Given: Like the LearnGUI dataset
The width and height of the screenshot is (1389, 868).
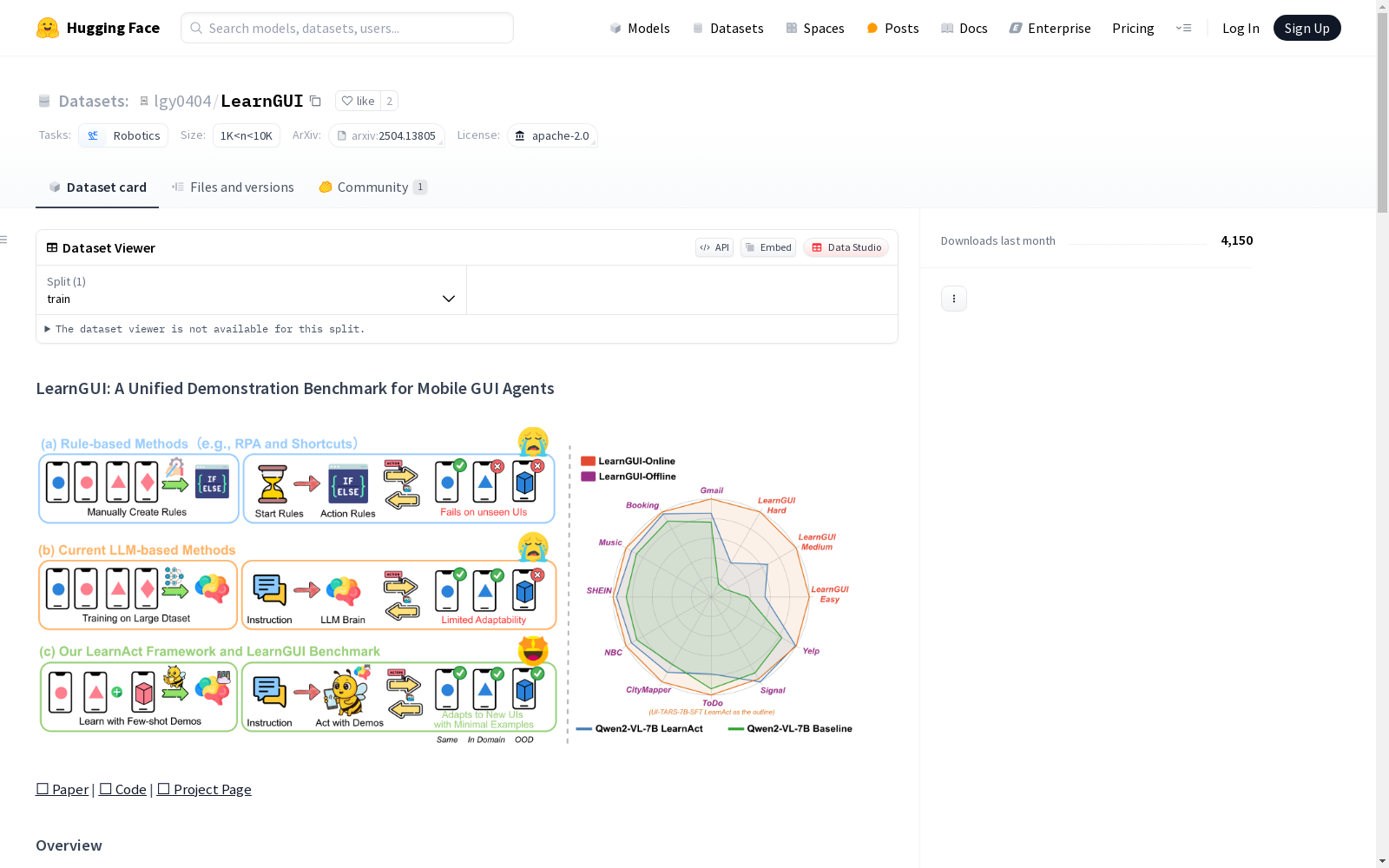Looking at the screenshot, I should click(358, 101).
